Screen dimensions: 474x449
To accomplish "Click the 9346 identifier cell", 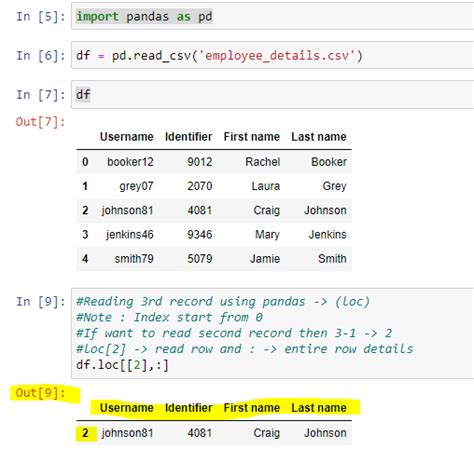I will 200,235.
